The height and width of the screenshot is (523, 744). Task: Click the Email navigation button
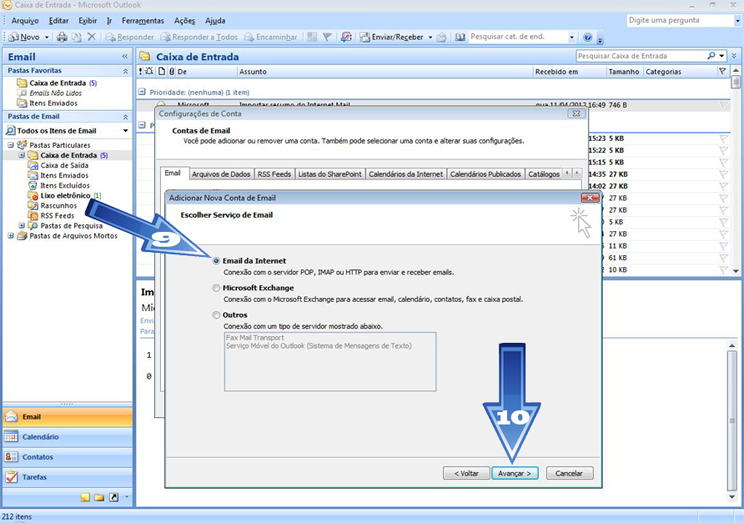[x=67, y=417]
